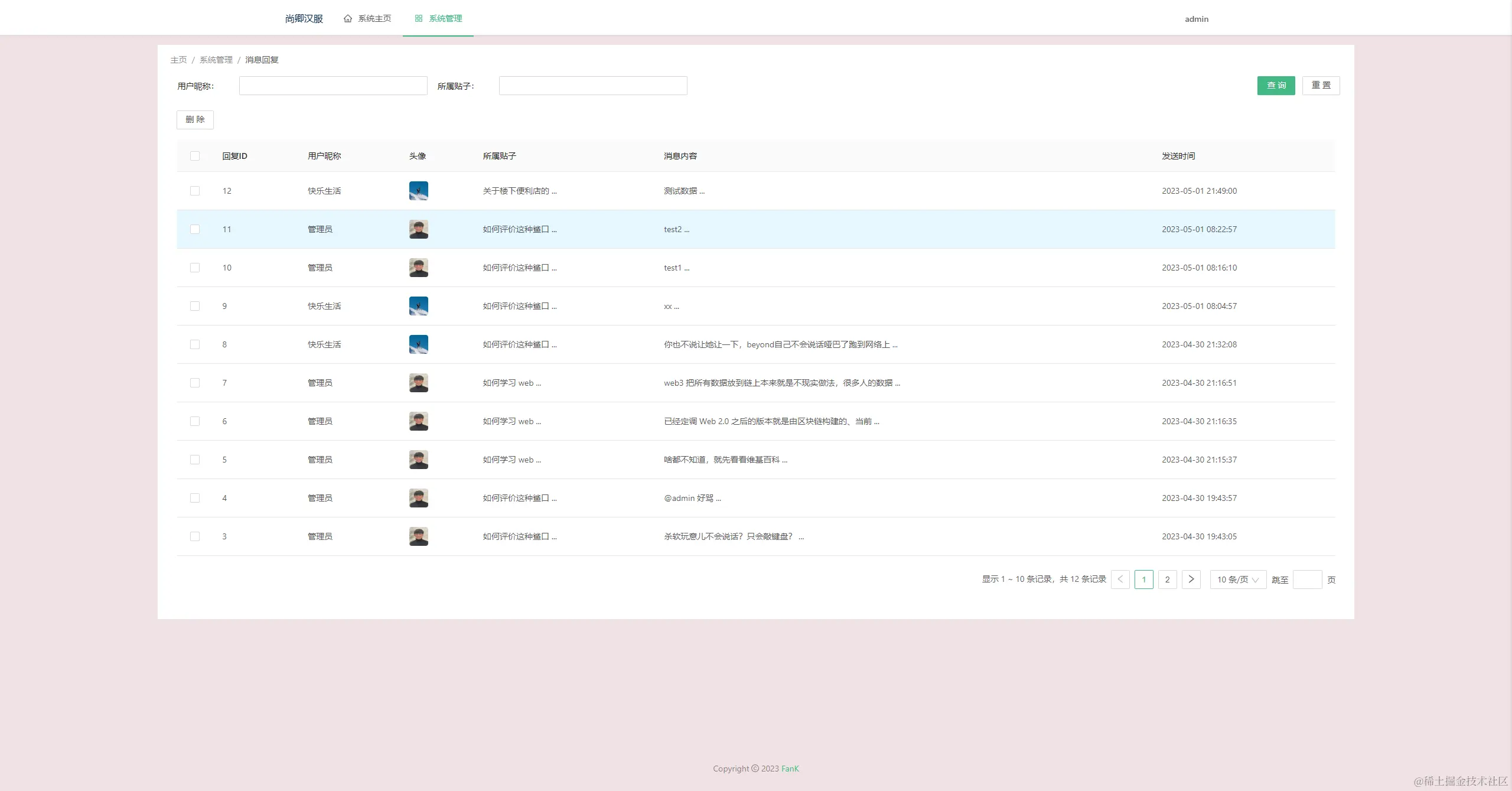Open the admin user menu

point(1196,19)
